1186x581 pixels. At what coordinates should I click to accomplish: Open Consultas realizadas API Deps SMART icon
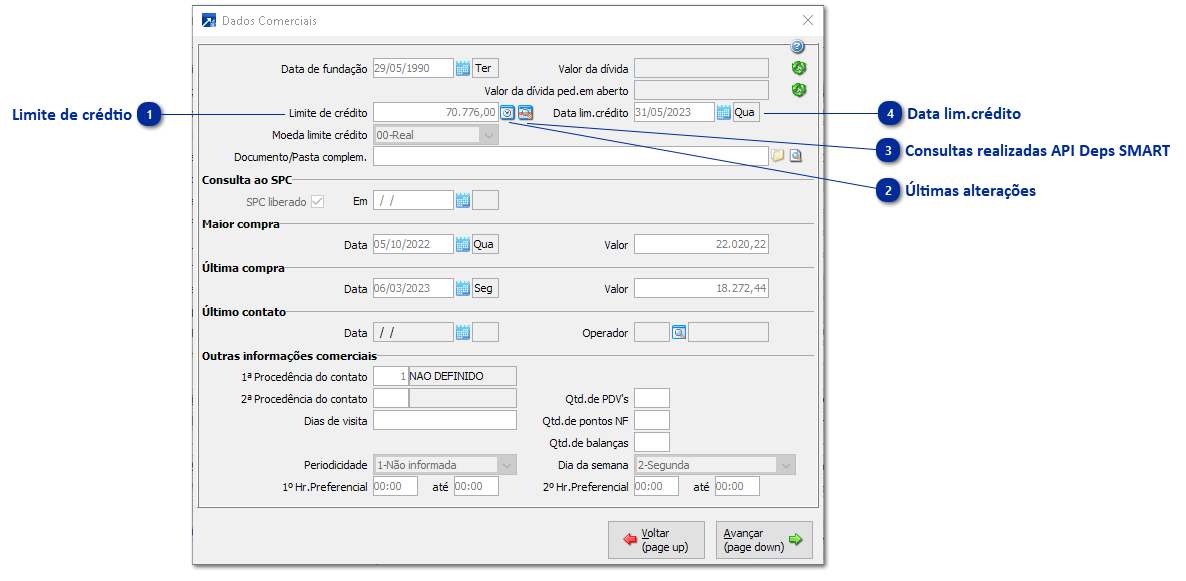(x=525, y=112)
